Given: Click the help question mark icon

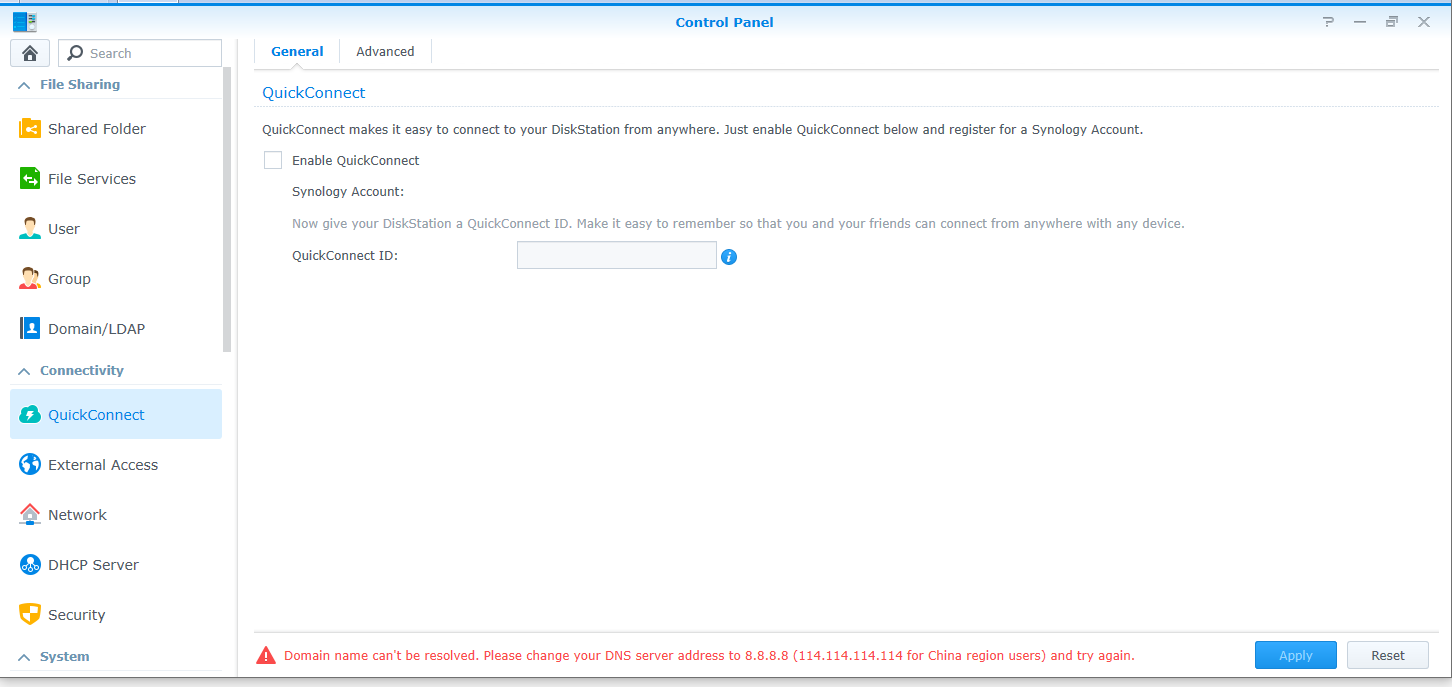Looking at the screenshot, I should point(1328,22).
